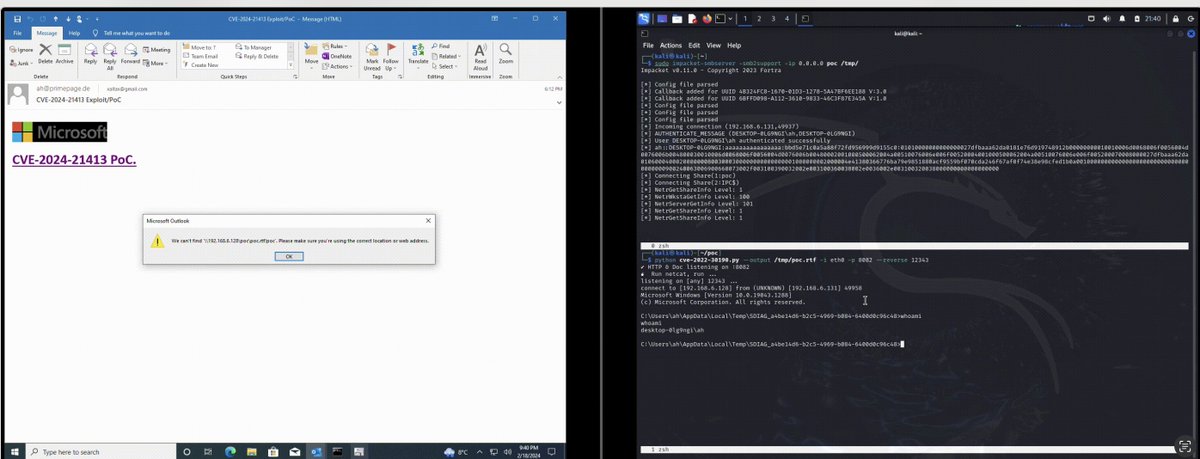Select the Outlook icon on the taskbar
This screenshot has height=459, width=1200.
tap(316, 452)
